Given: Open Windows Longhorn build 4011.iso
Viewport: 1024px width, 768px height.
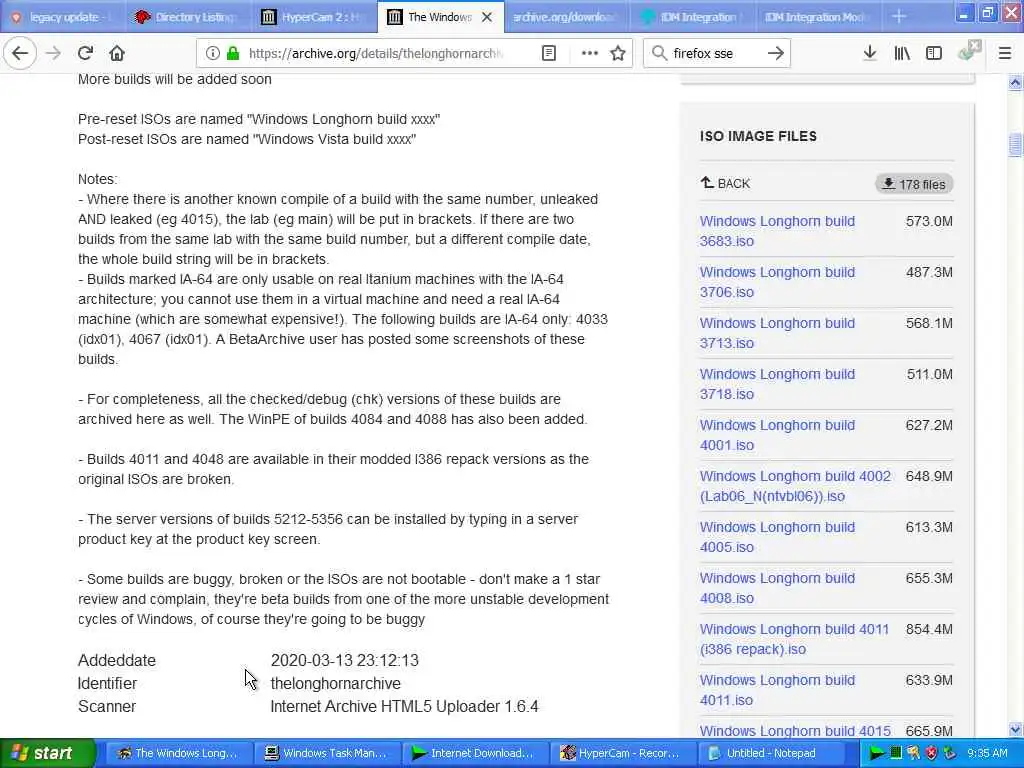Looking at the screenshot, I should pos(777,690).
